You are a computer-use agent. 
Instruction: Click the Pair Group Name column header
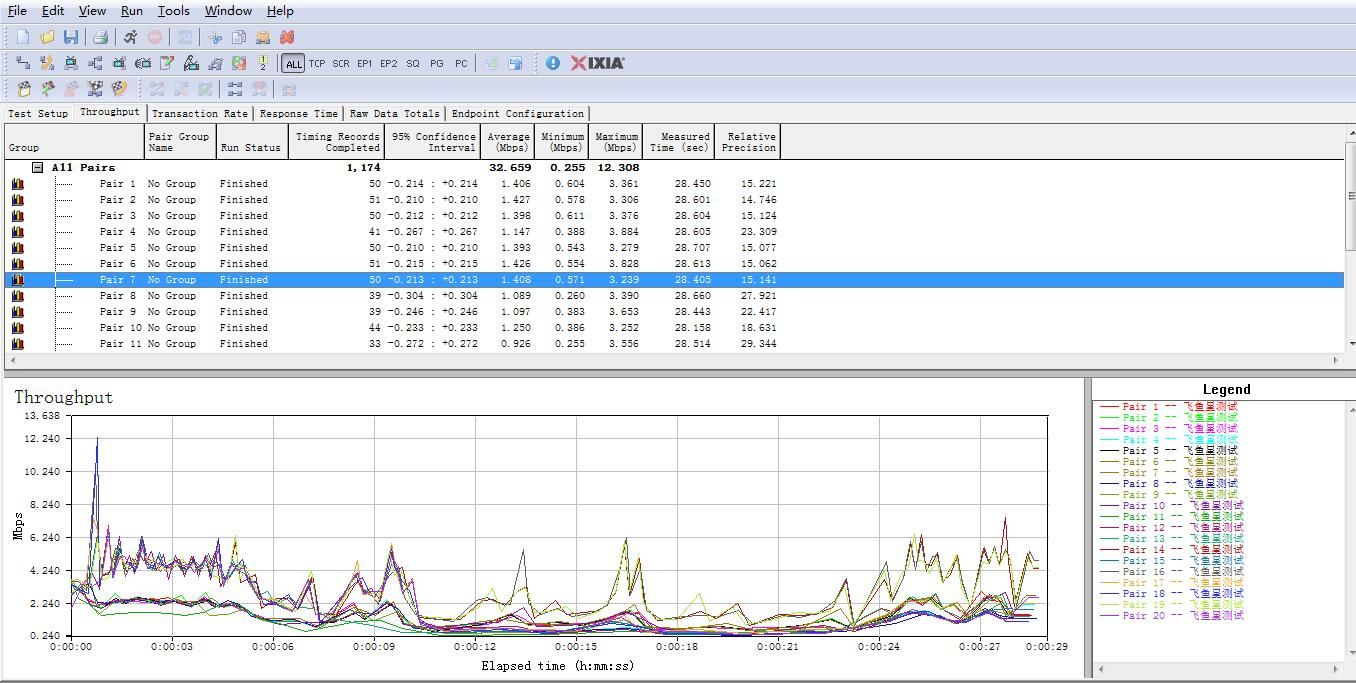(180, 142)
